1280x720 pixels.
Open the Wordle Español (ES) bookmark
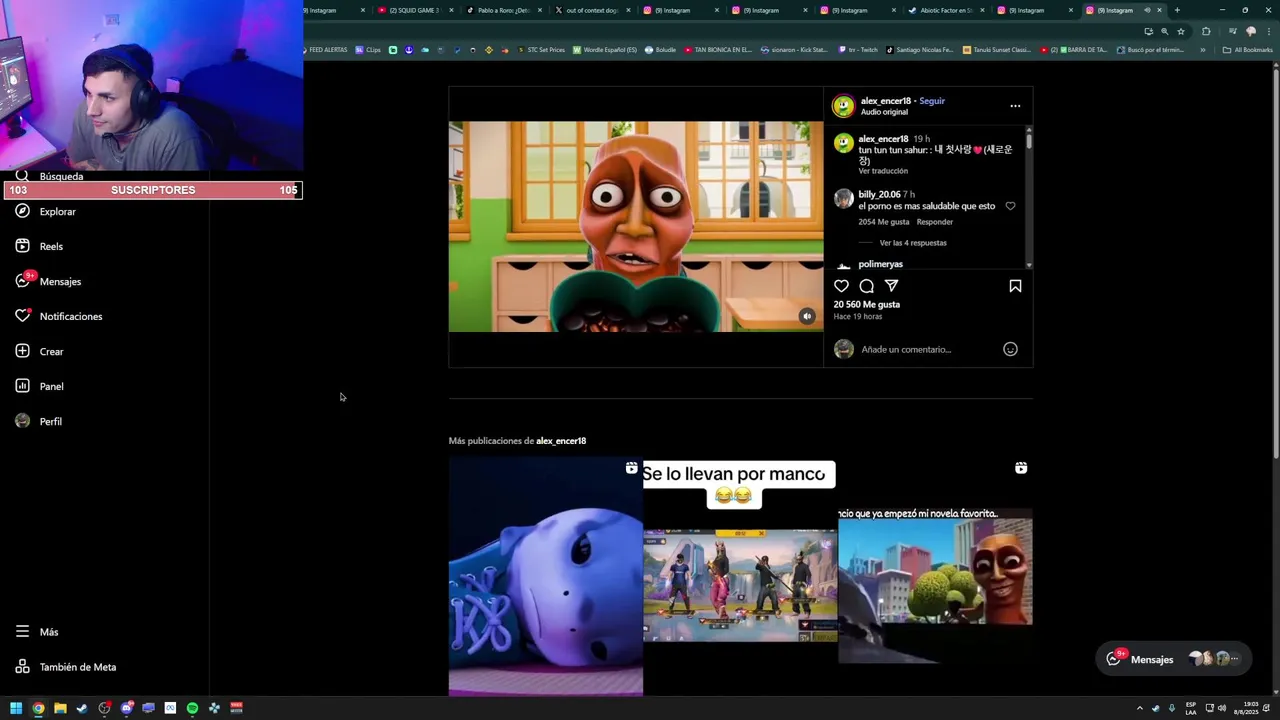click(x=605, y=50)
